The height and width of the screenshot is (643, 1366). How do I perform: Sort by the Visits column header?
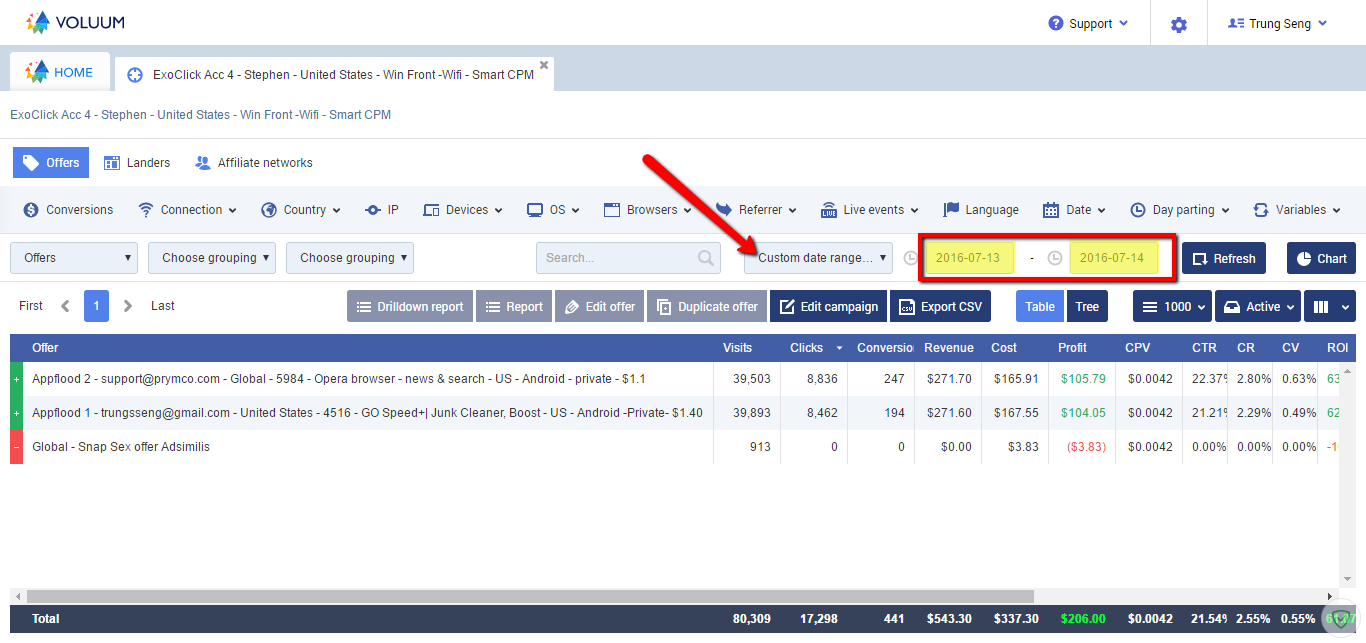(738, 348)
